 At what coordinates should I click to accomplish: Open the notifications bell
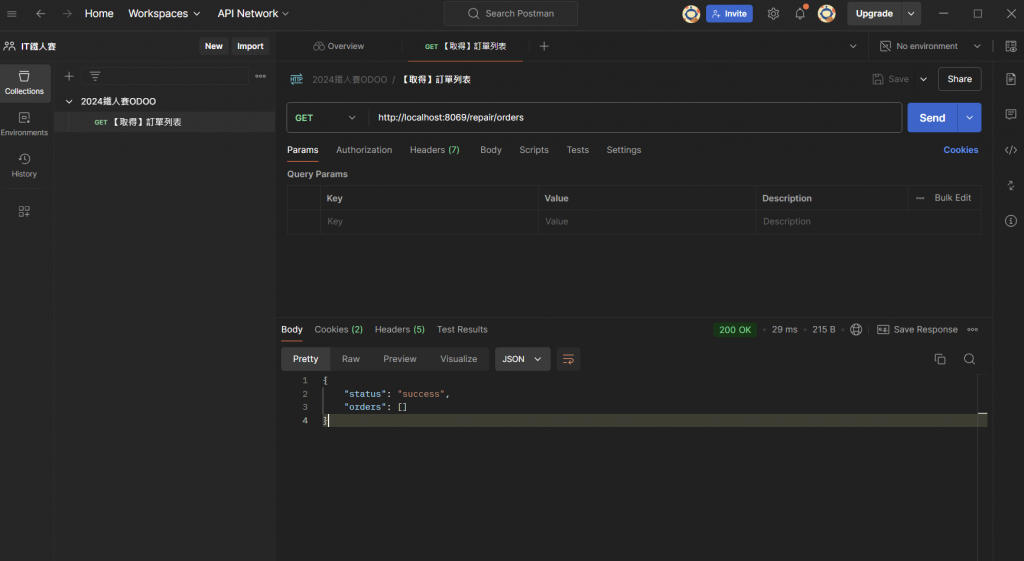pyautogui.click(x=800, y=14)
